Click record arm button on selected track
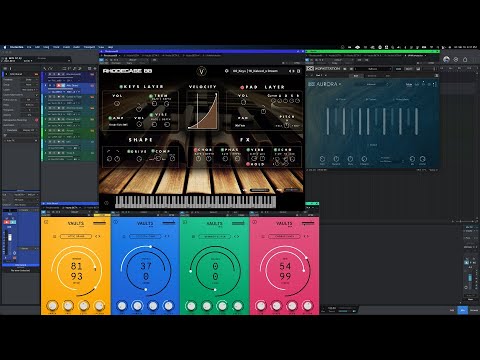 coord(59,86)
